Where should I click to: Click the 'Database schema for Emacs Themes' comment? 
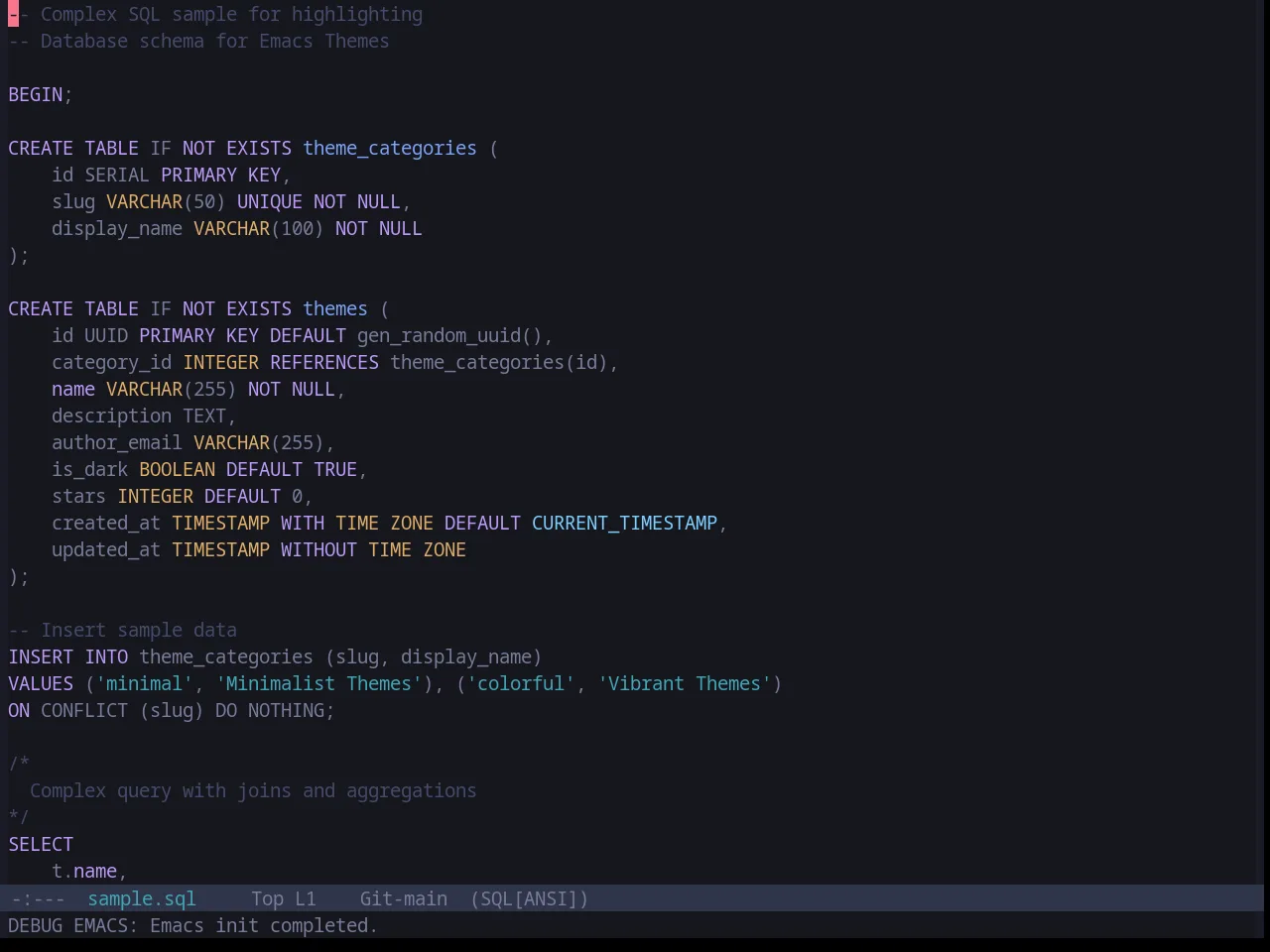click(199, 41)
